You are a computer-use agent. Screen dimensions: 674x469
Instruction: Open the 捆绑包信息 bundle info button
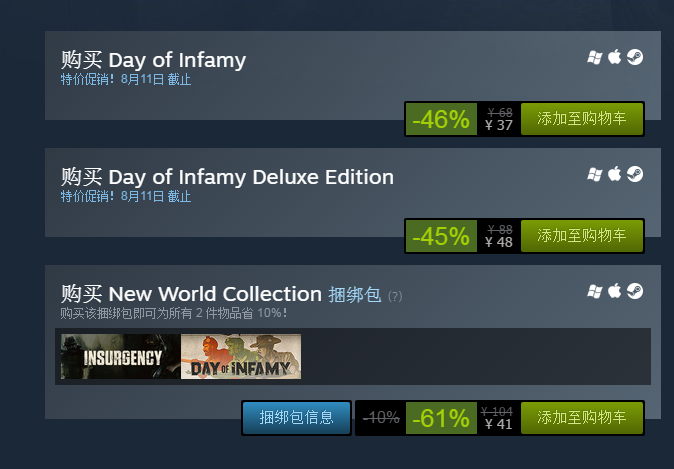click(x=296, y=417)
